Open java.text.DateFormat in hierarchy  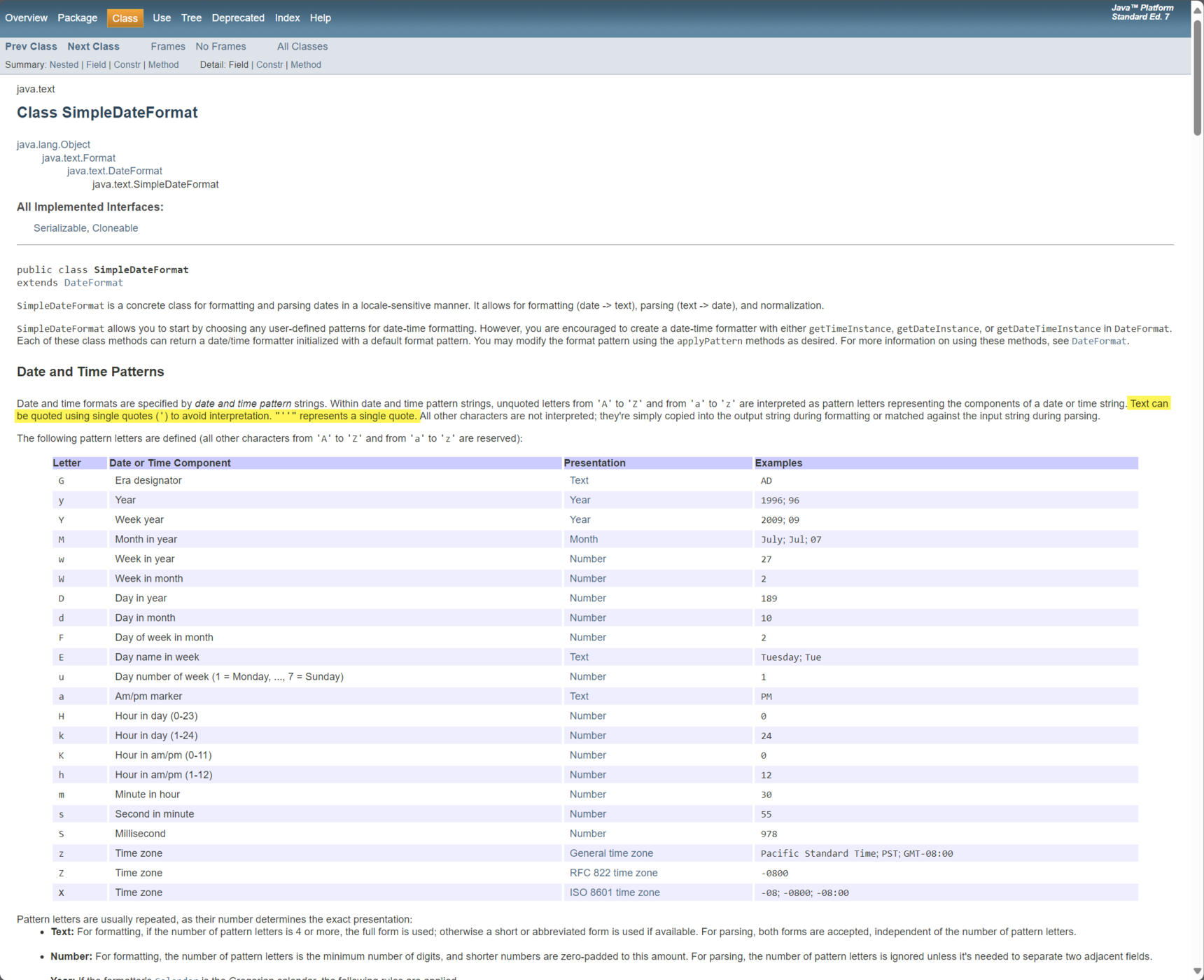click(x=115, y=171)
